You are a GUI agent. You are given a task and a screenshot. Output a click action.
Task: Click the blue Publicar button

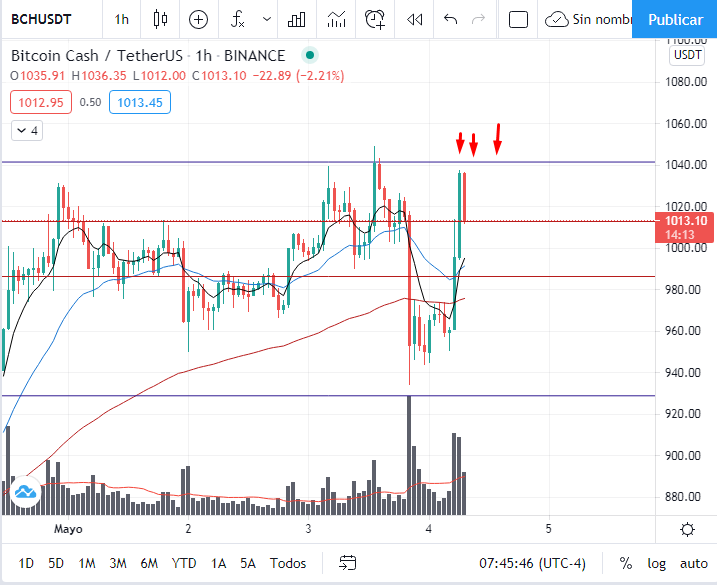tap(675, 20)
